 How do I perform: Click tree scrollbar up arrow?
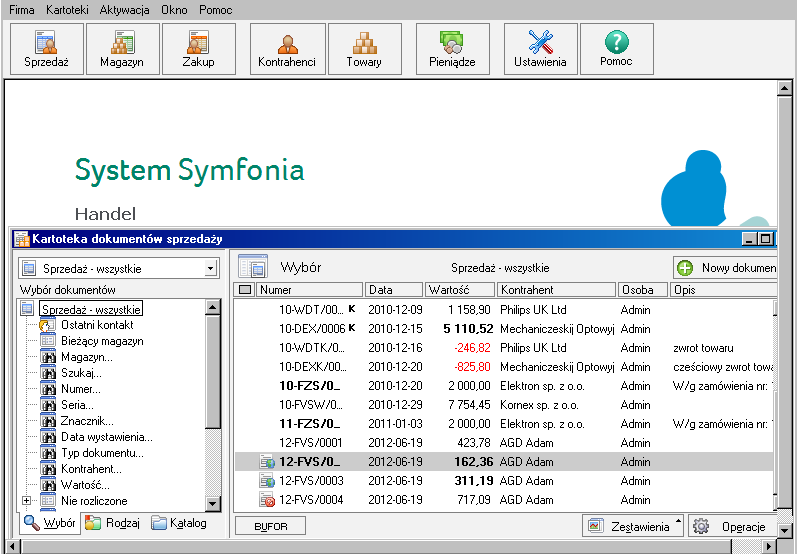[213, 307]
